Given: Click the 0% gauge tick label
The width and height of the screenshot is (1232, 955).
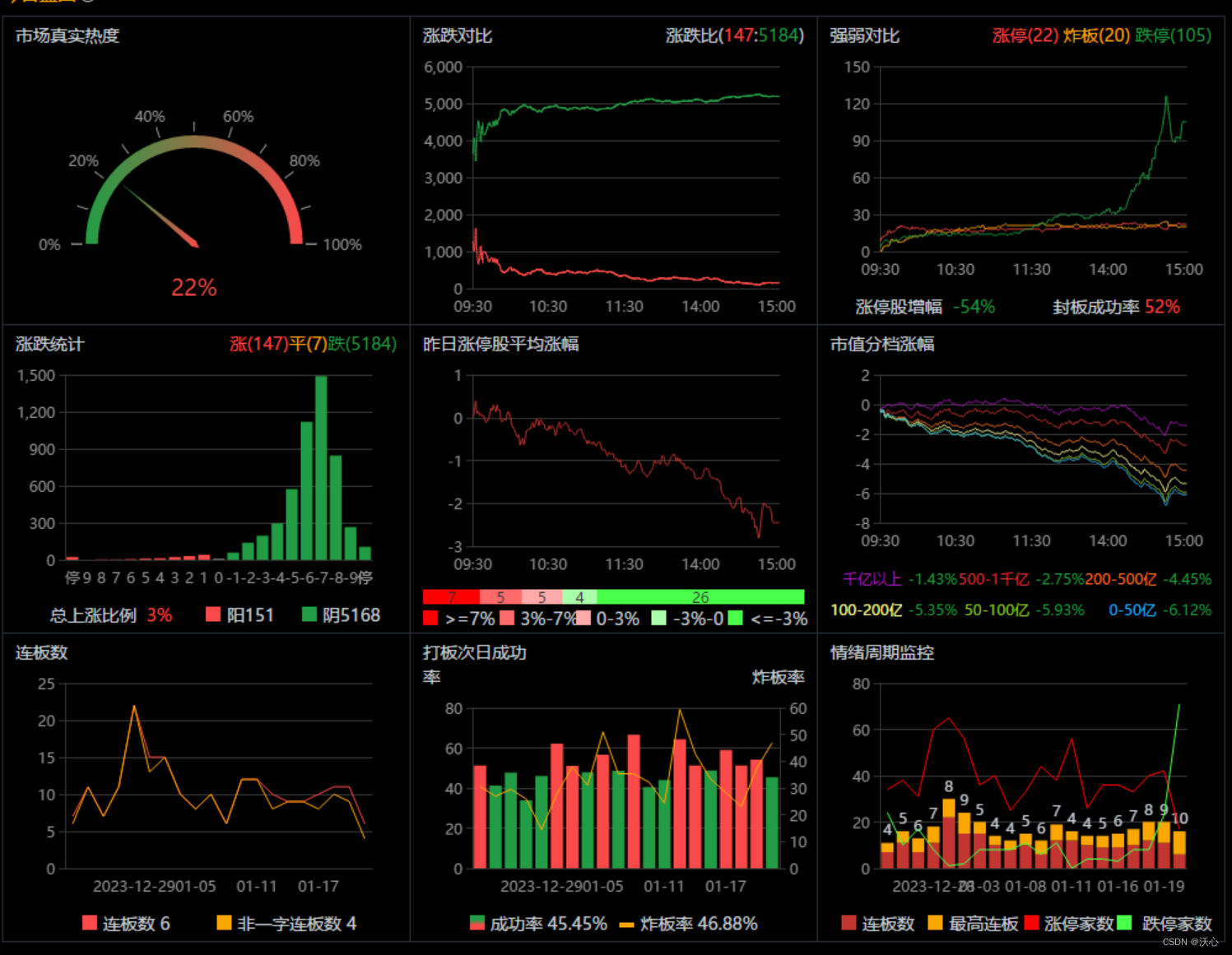Looking at the screenshot, I should click(x=49, y=245).
